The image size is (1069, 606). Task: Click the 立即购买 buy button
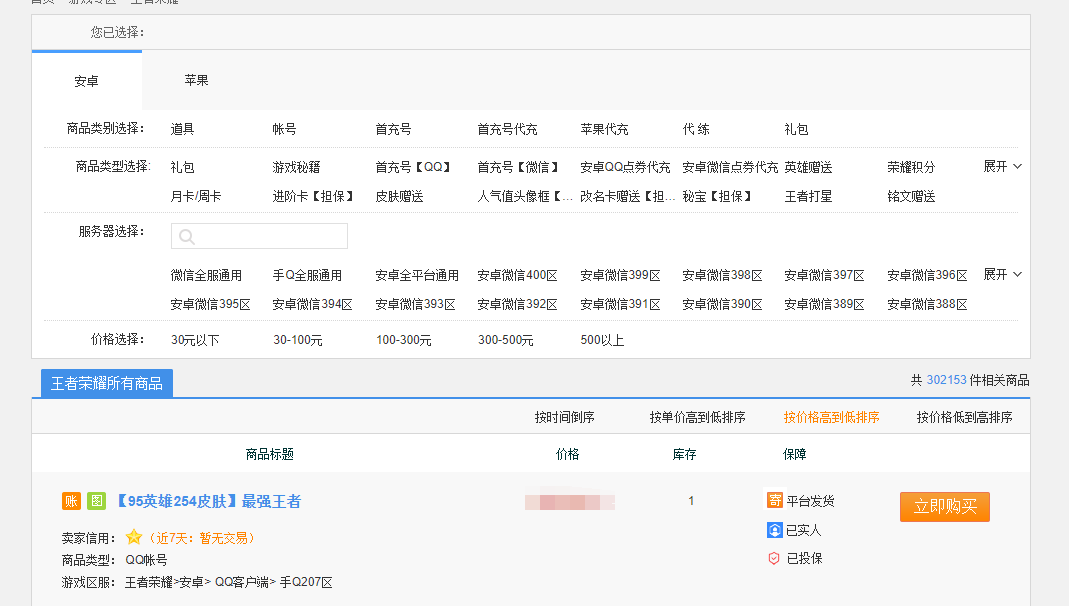(945, 506)
